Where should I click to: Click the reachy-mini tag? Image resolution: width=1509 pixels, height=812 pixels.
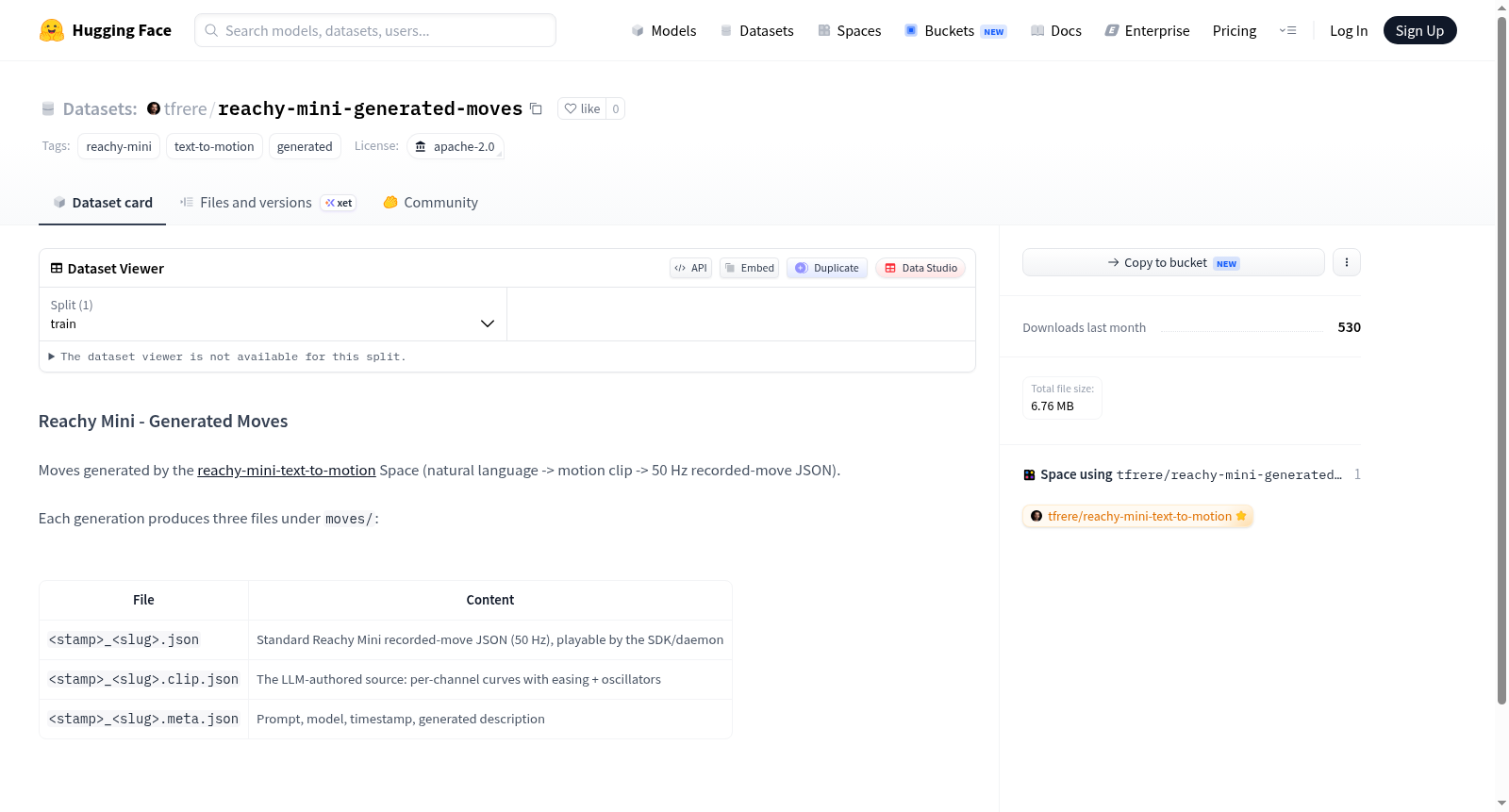119,146
